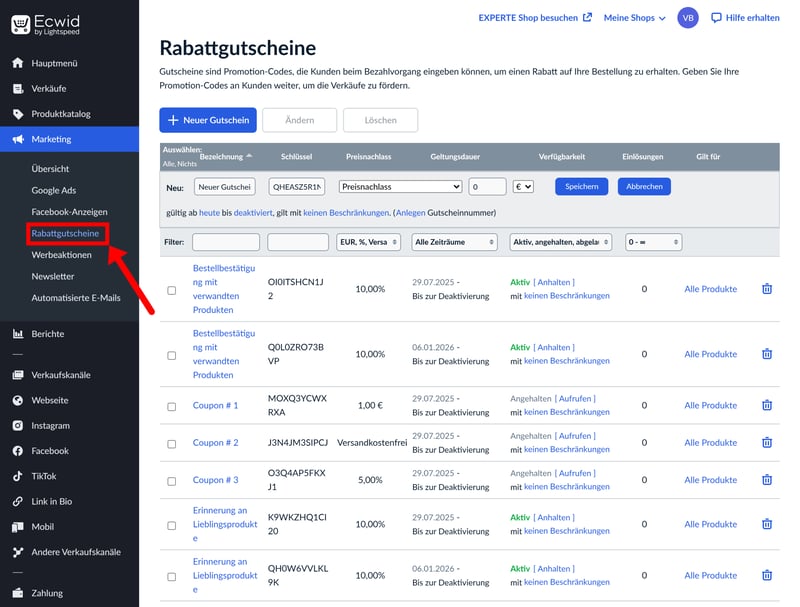Click Hilfe erhalten chat icon

(x=716, y=18)
